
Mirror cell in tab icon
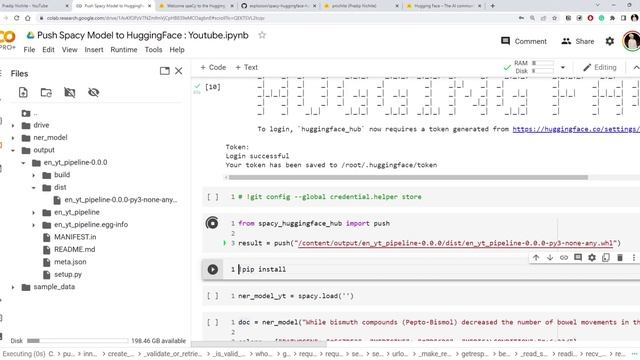tap(606, 258)
